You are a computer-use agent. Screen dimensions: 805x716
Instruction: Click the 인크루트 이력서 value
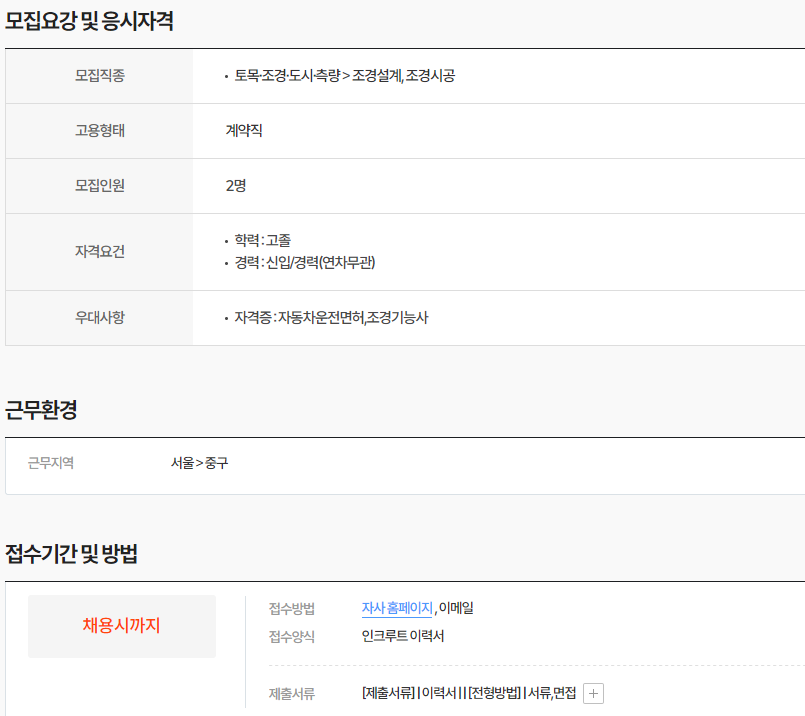403,636
